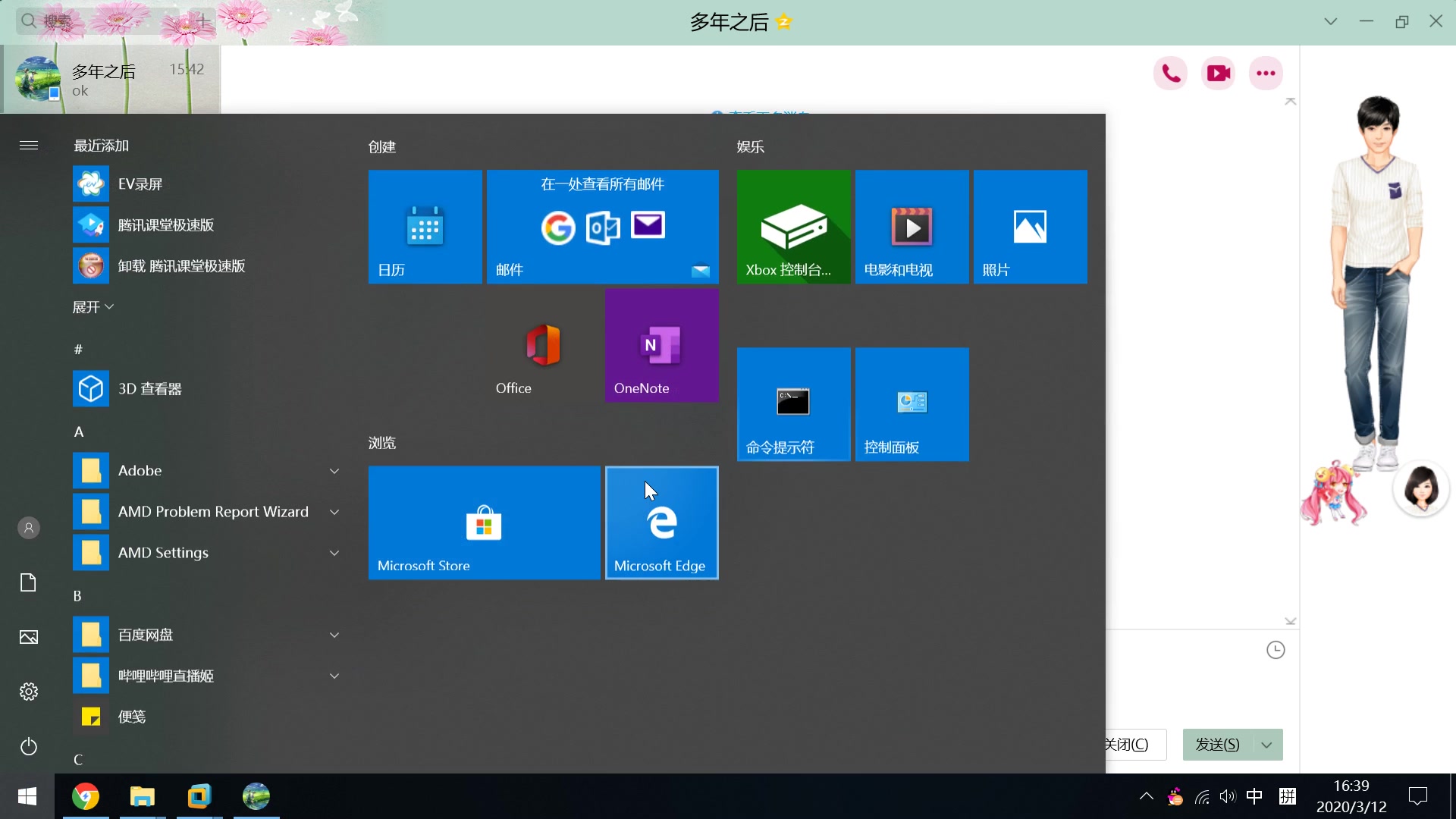This screenshot has height=819, width=1456.
Task: Click more options button in chat
Action: 1266,73
